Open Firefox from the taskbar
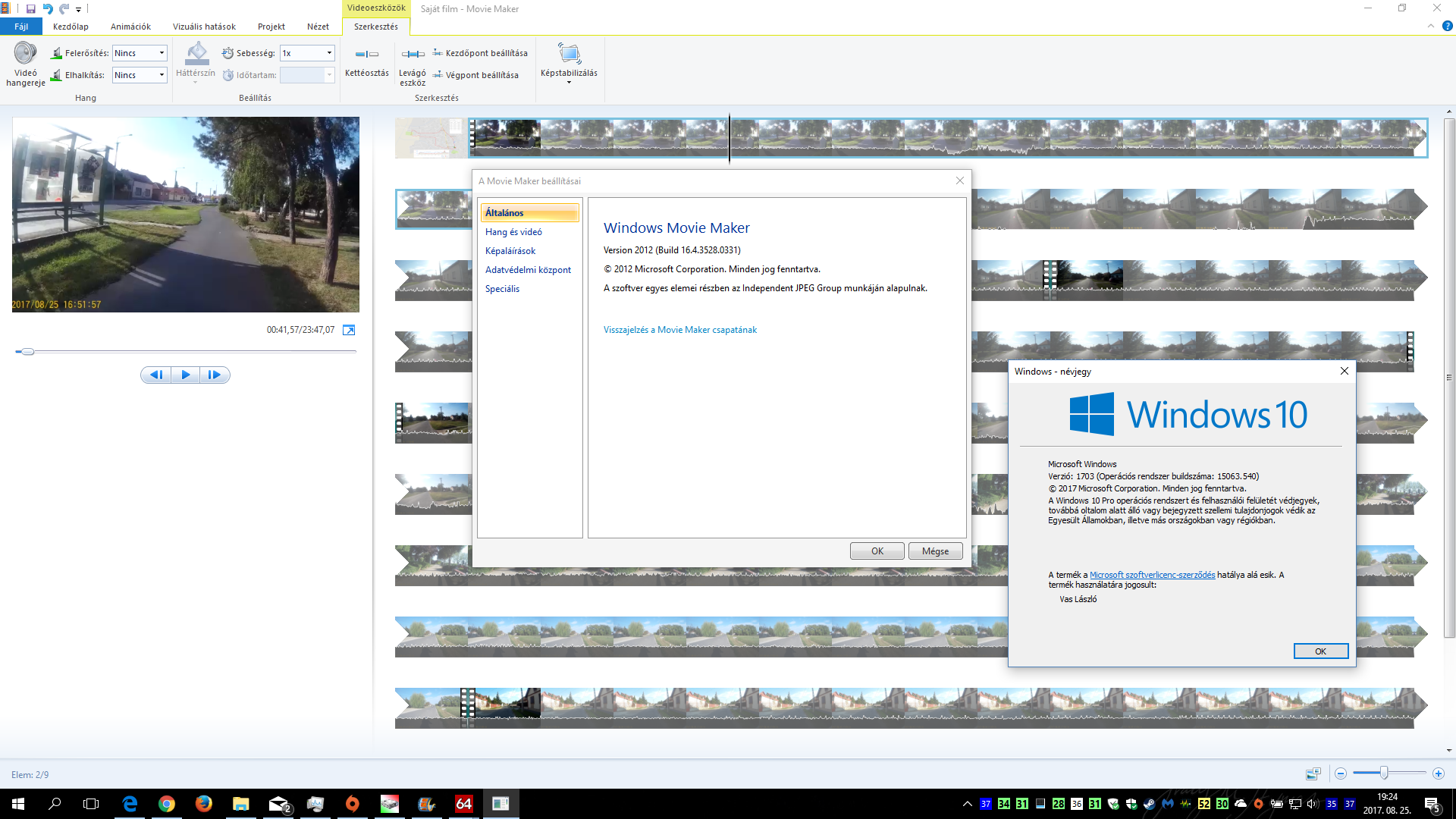 click(203, 804)
